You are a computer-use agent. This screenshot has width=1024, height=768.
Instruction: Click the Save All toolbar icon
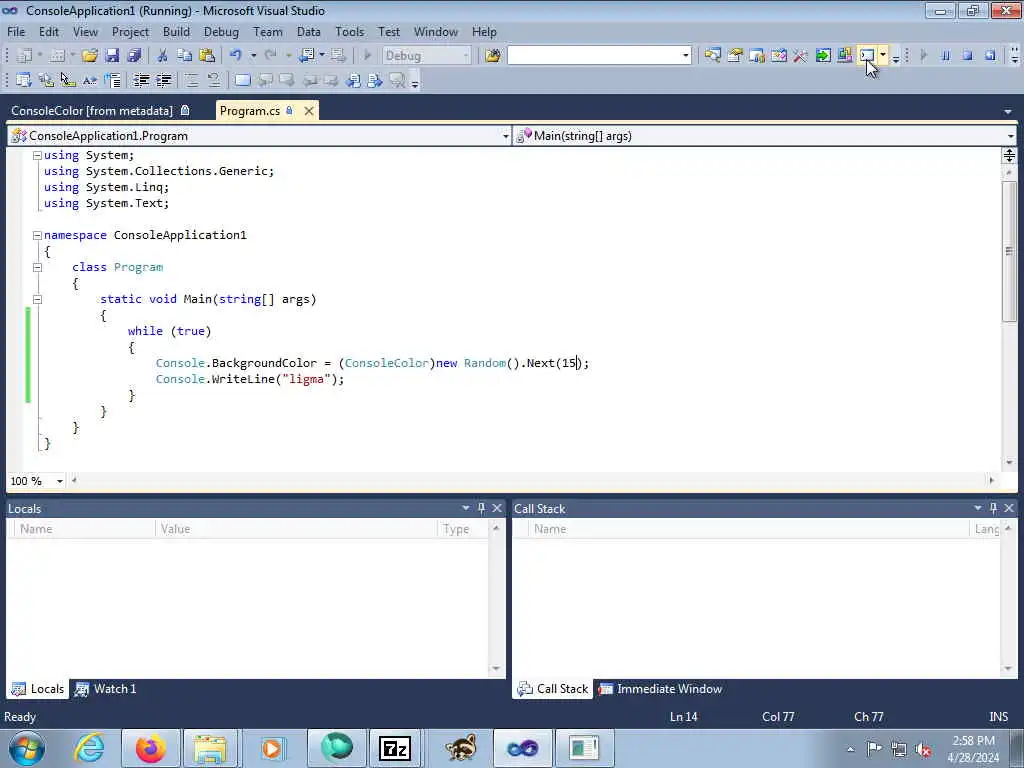tap(134, 56)
